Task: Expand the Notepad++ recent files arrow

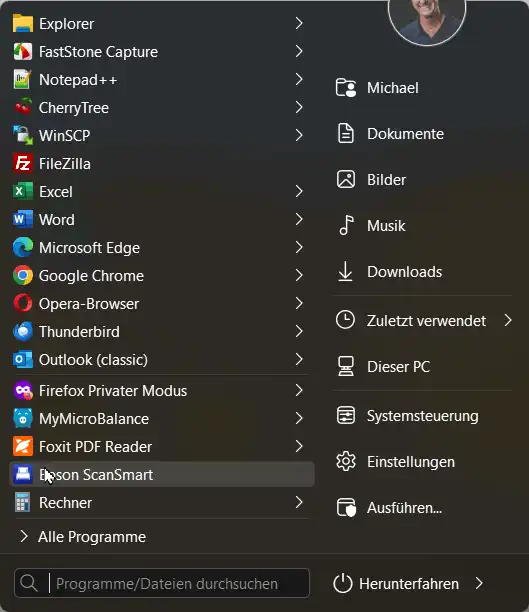Action: [x=299, y=79]
